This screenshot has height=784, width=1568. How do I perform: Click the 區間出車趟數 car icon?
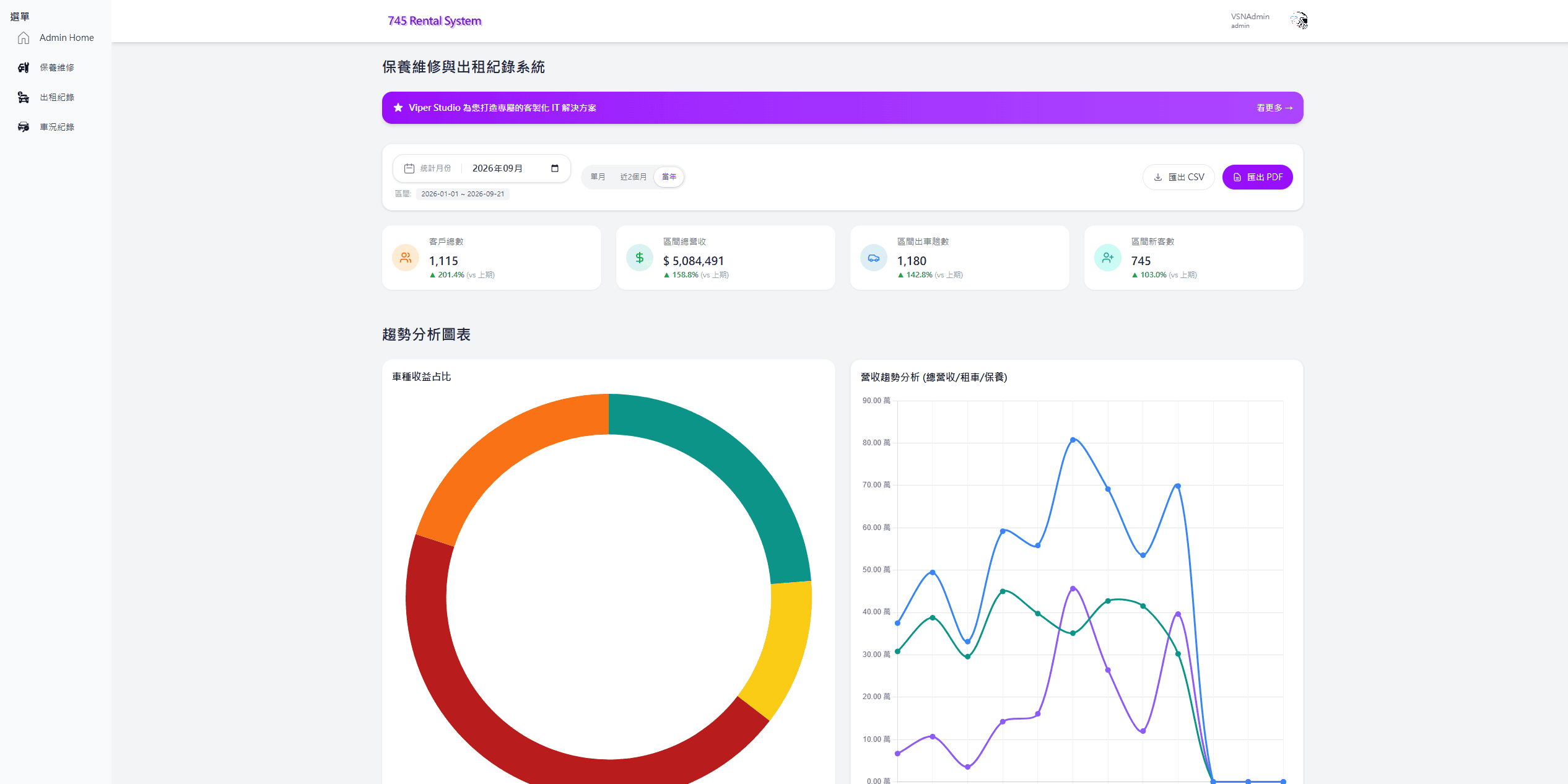click(874, 258)
